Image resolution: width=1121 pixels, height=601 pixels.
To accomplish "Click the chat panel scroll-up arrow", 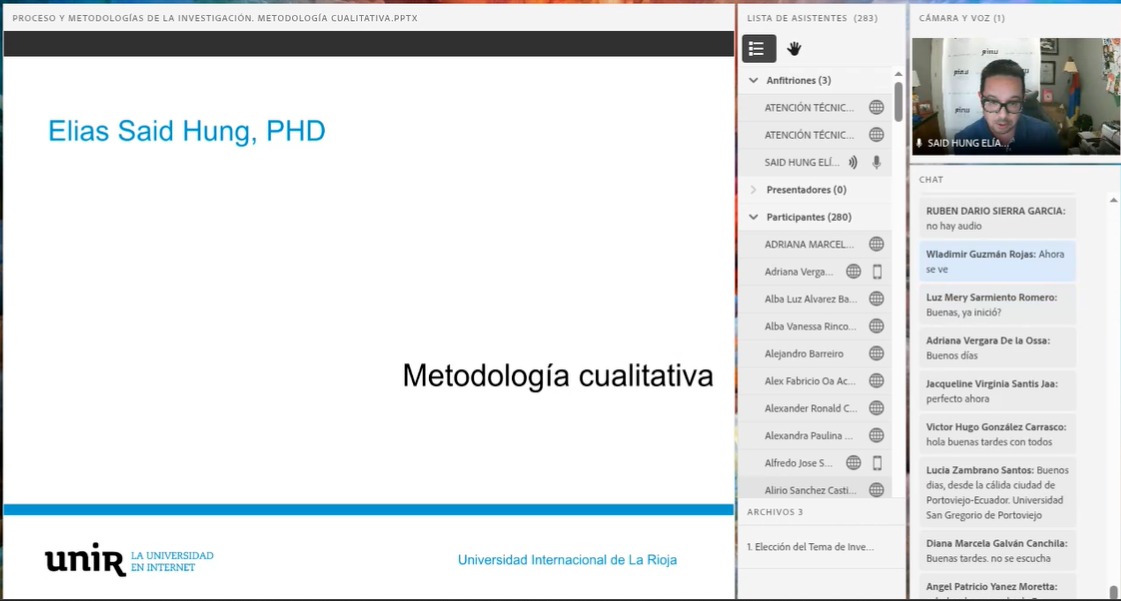I will [x=1114, y=200].
